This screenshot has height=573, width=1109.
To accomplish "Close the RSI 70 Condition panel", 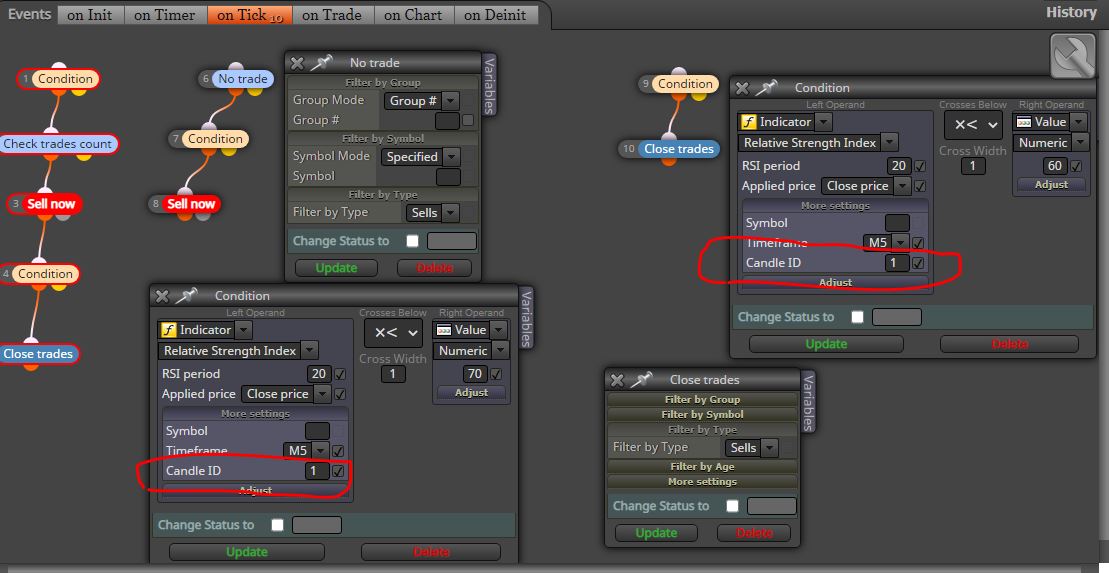I will (x=162, y=296).
